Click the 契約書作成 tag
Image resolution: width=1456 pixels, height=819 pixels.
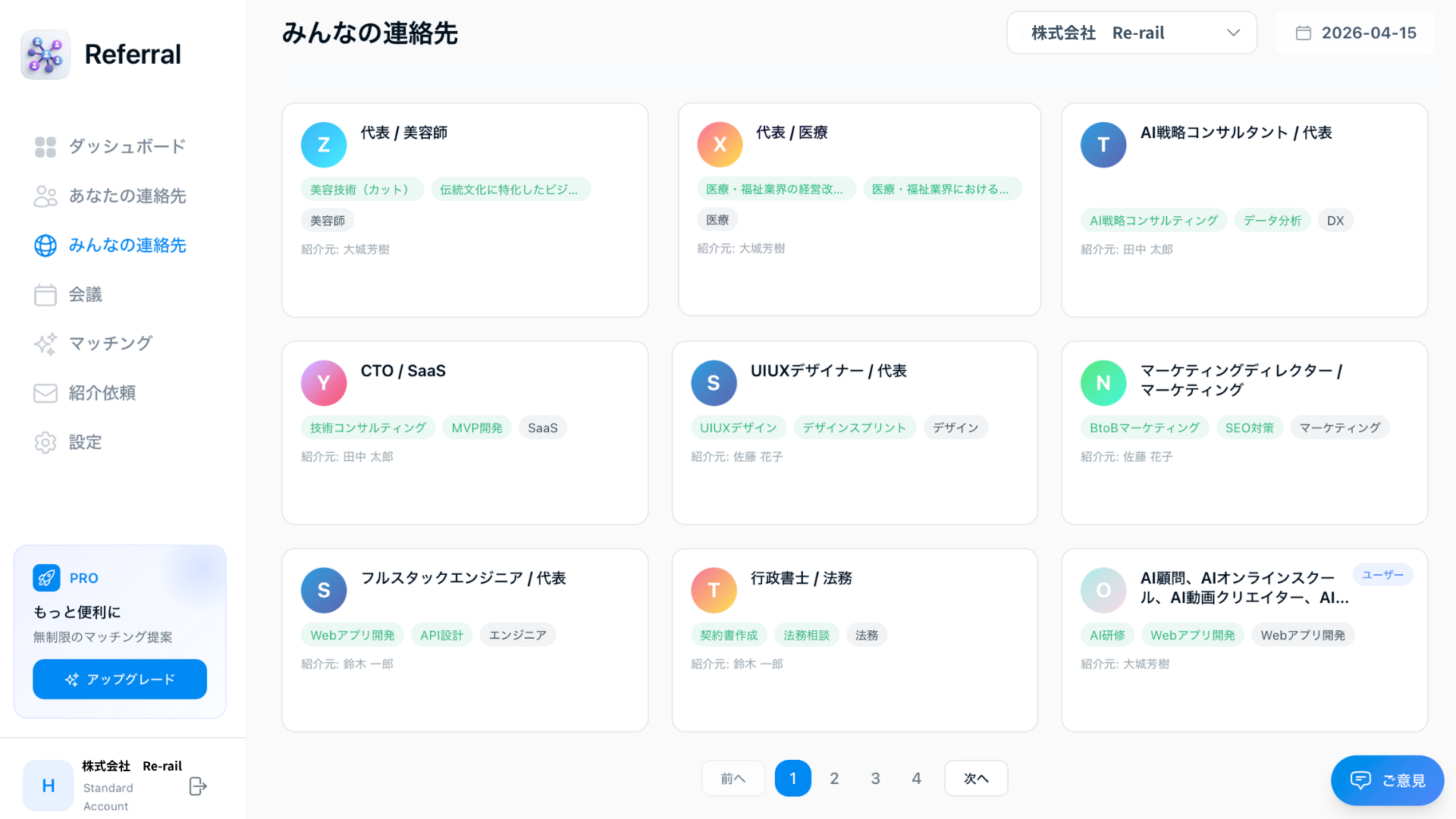pyautogui.click(x=729, y=635)
